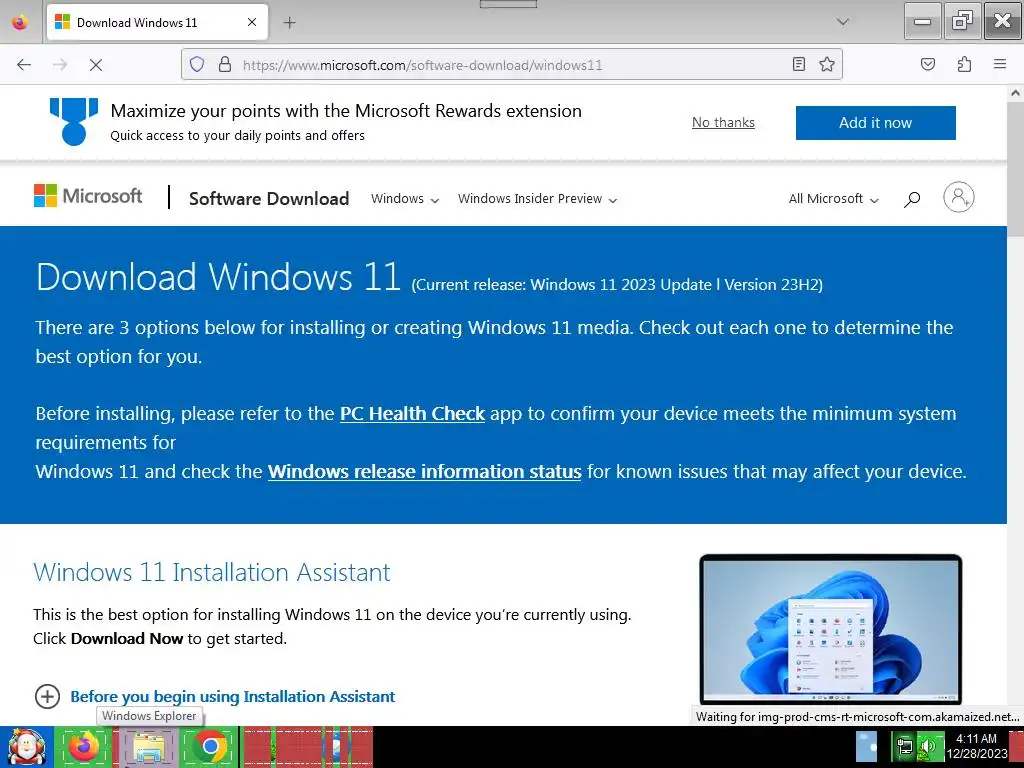
Task: Open a new tab with plus
Action: (x=289, y=23)
